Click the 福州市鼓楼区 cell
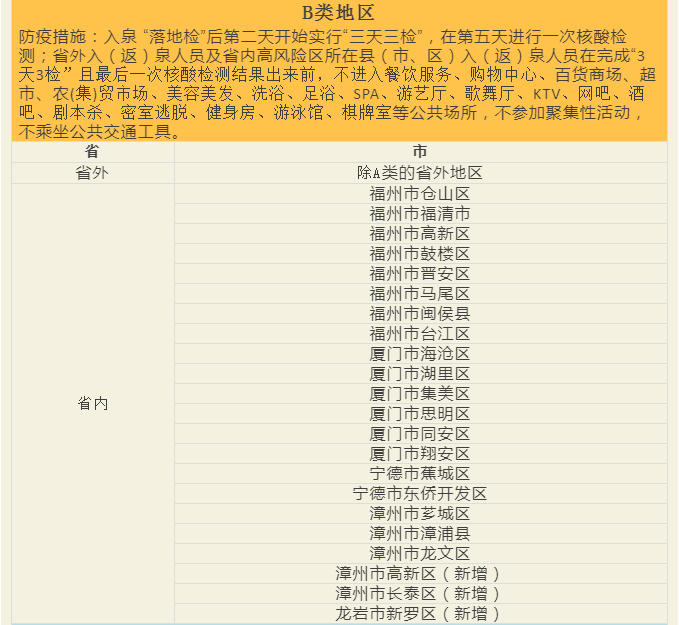 click(x=420, y=253)
